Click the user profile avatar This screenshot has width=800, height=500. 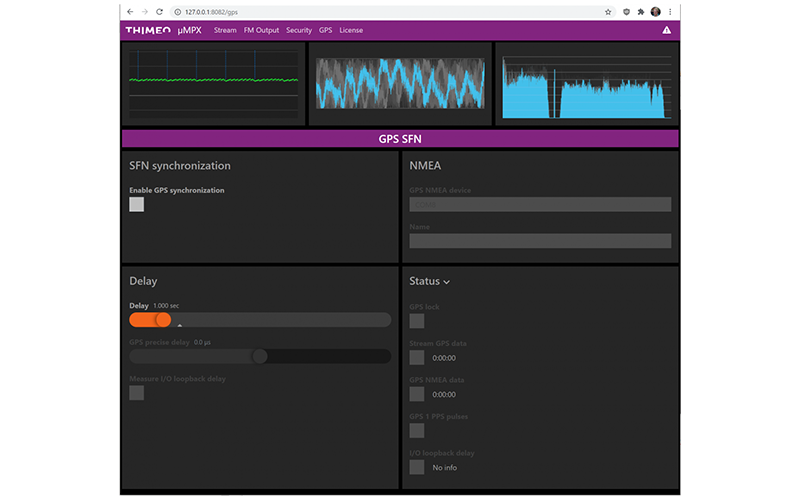point(656,12)
